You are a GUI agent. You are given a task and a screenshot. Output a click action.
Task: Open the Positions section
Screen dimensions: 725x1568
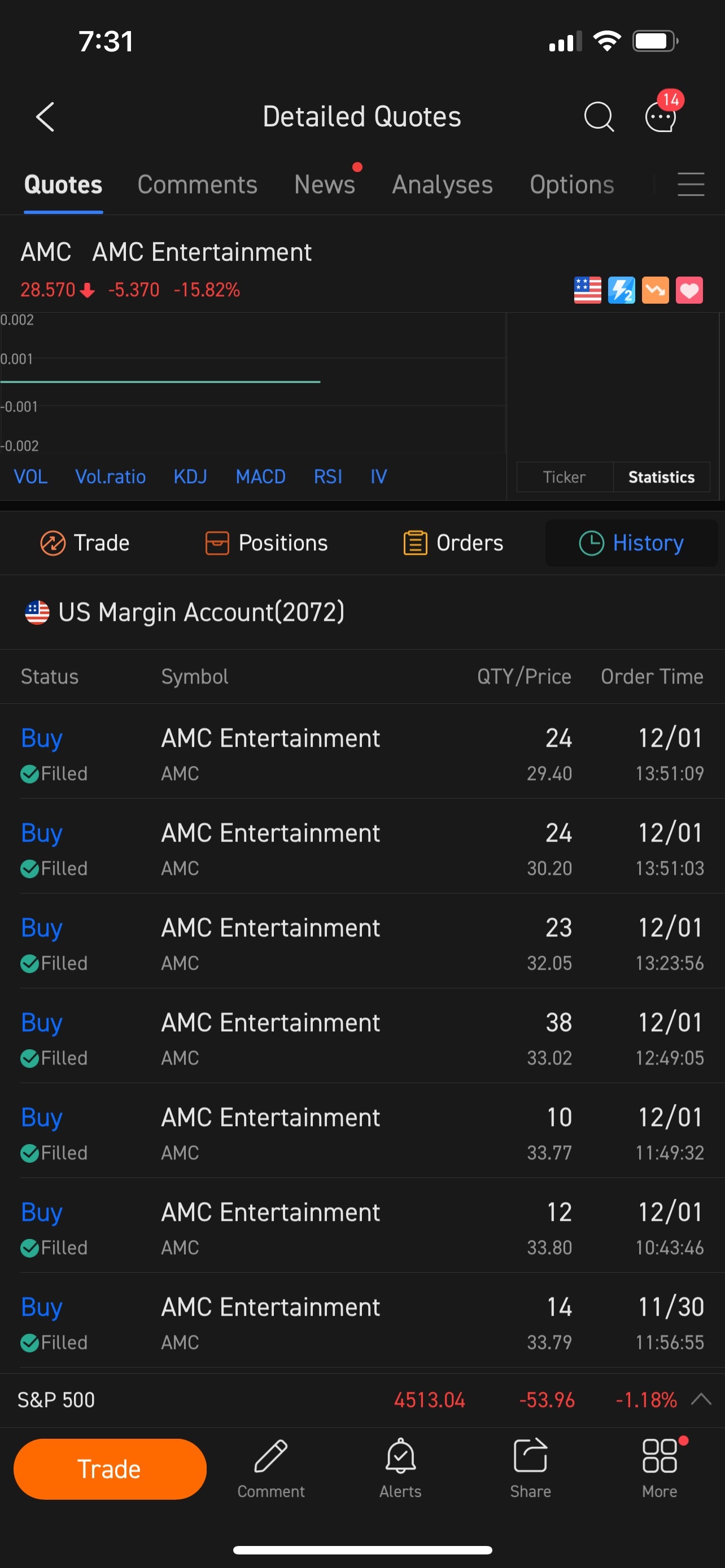coord(266,543)
